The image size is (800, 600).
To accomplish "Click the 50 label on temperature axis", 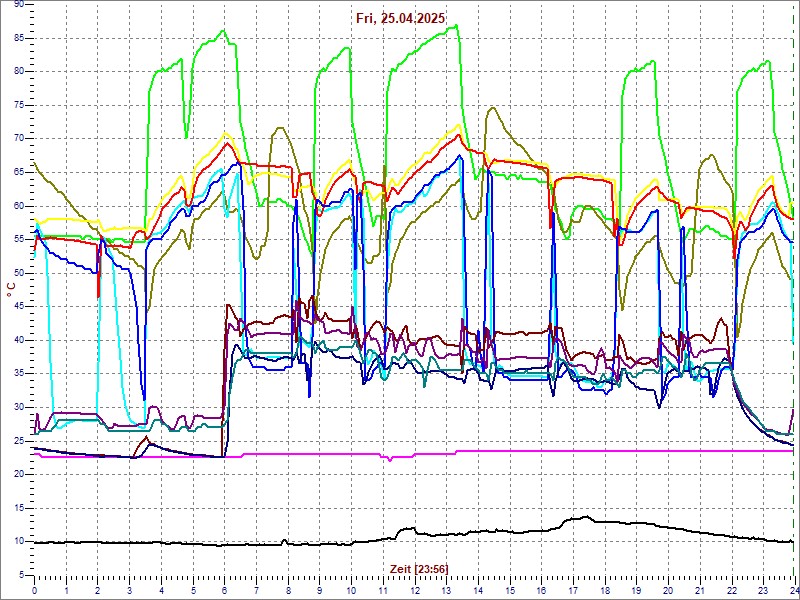I will click(19, 273).
